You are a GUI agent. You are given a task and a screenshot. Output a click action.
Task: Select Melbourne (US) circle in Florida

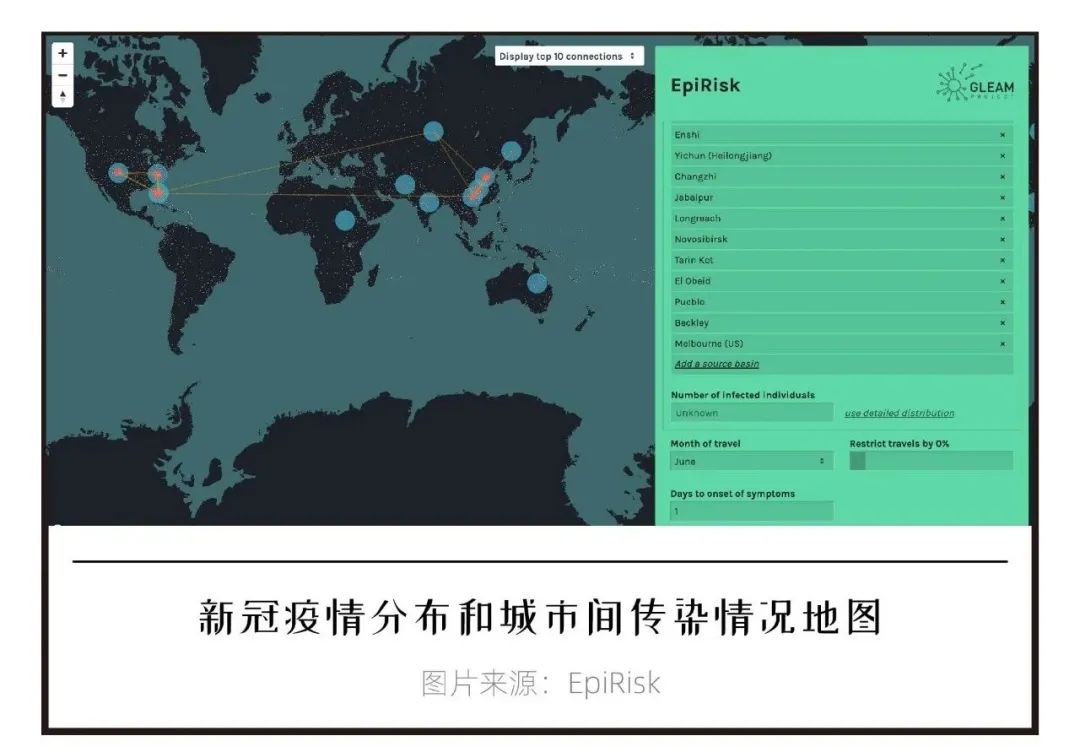pos(158,194)
